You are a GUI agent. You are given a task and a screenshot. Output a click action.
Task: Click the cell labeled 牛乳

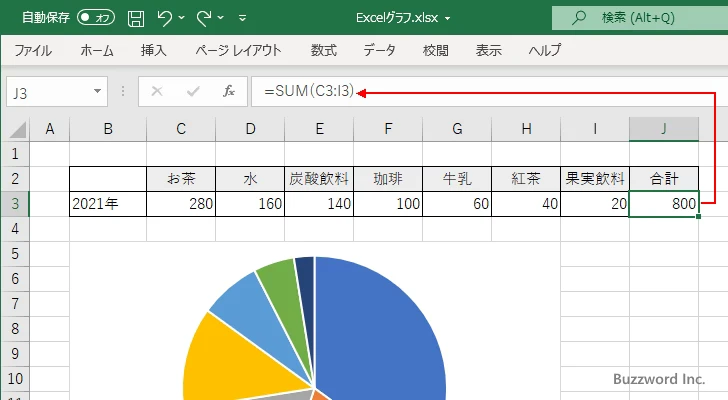pos(457,179)
